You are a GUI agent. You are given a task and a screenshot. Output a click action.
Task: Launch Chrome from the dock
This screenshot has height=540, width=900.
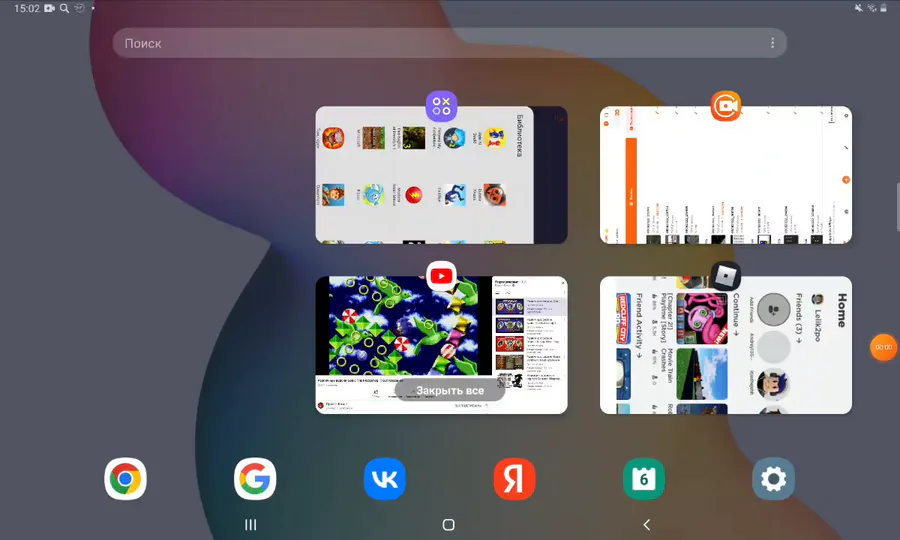coord(126,479)
